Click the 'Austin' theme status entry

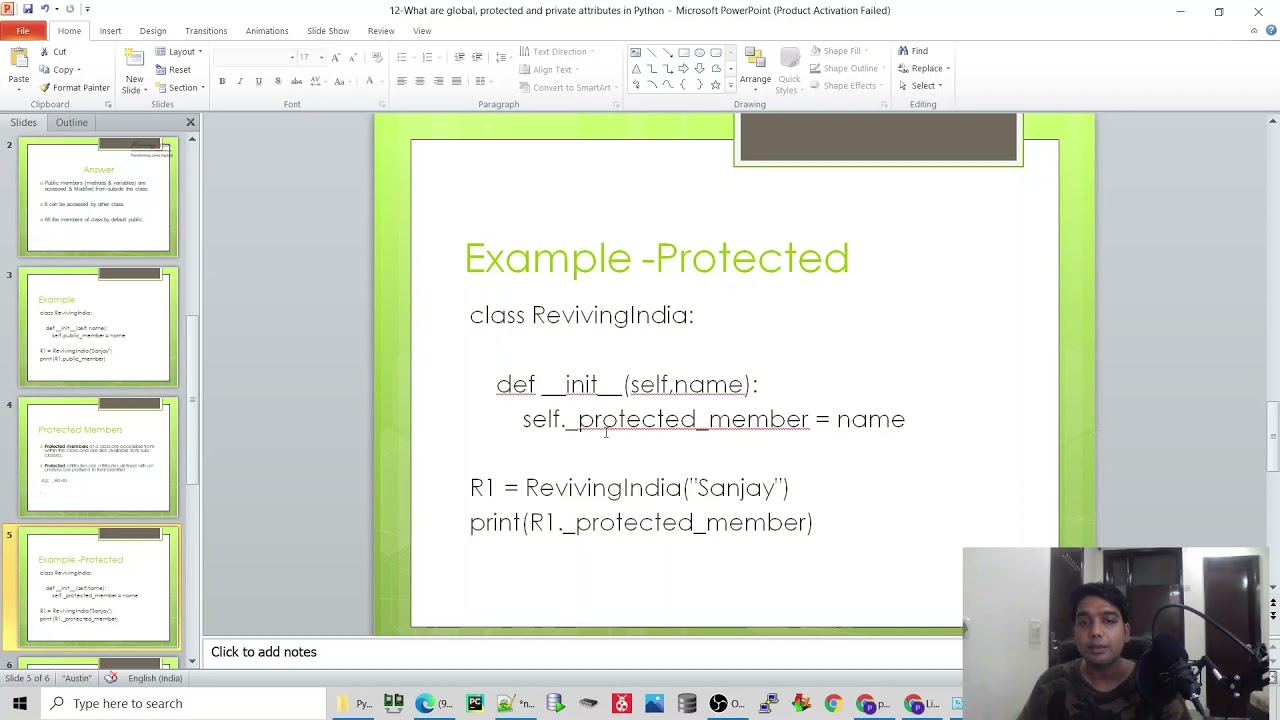click(x=76, y=678)
